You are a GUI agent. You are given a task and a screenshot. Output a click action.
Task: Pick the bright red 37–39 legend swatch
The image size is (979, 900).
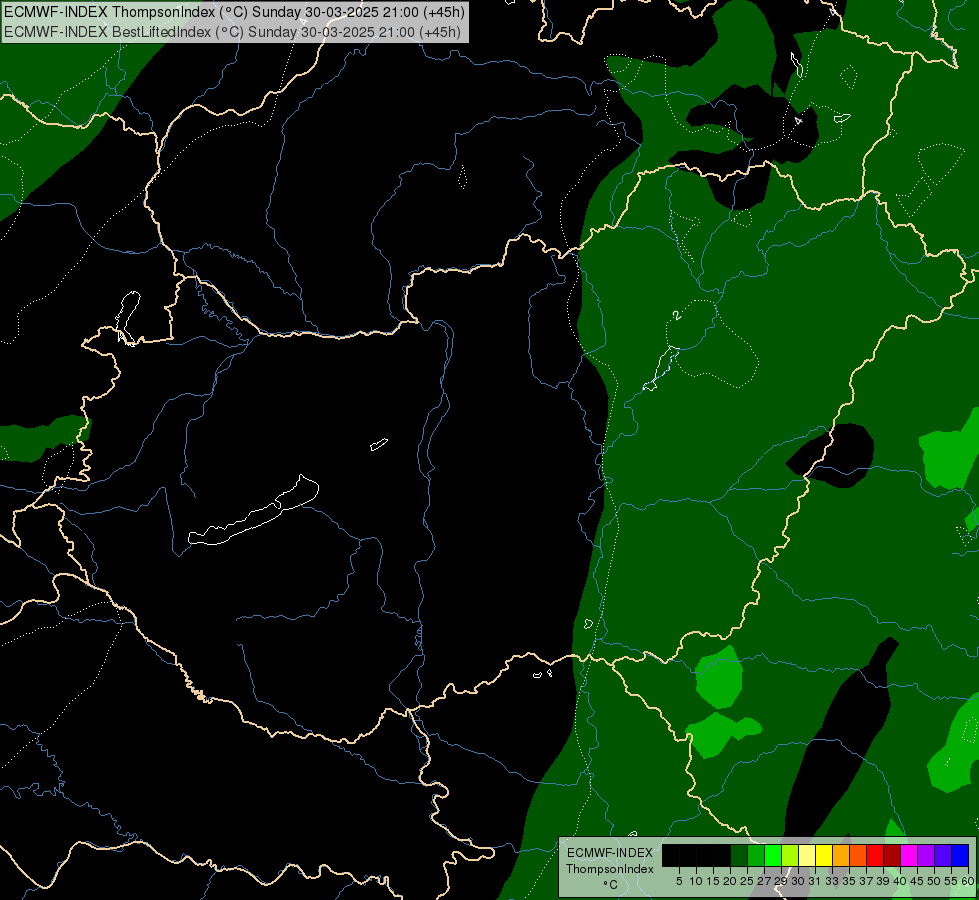click(875, 855)
